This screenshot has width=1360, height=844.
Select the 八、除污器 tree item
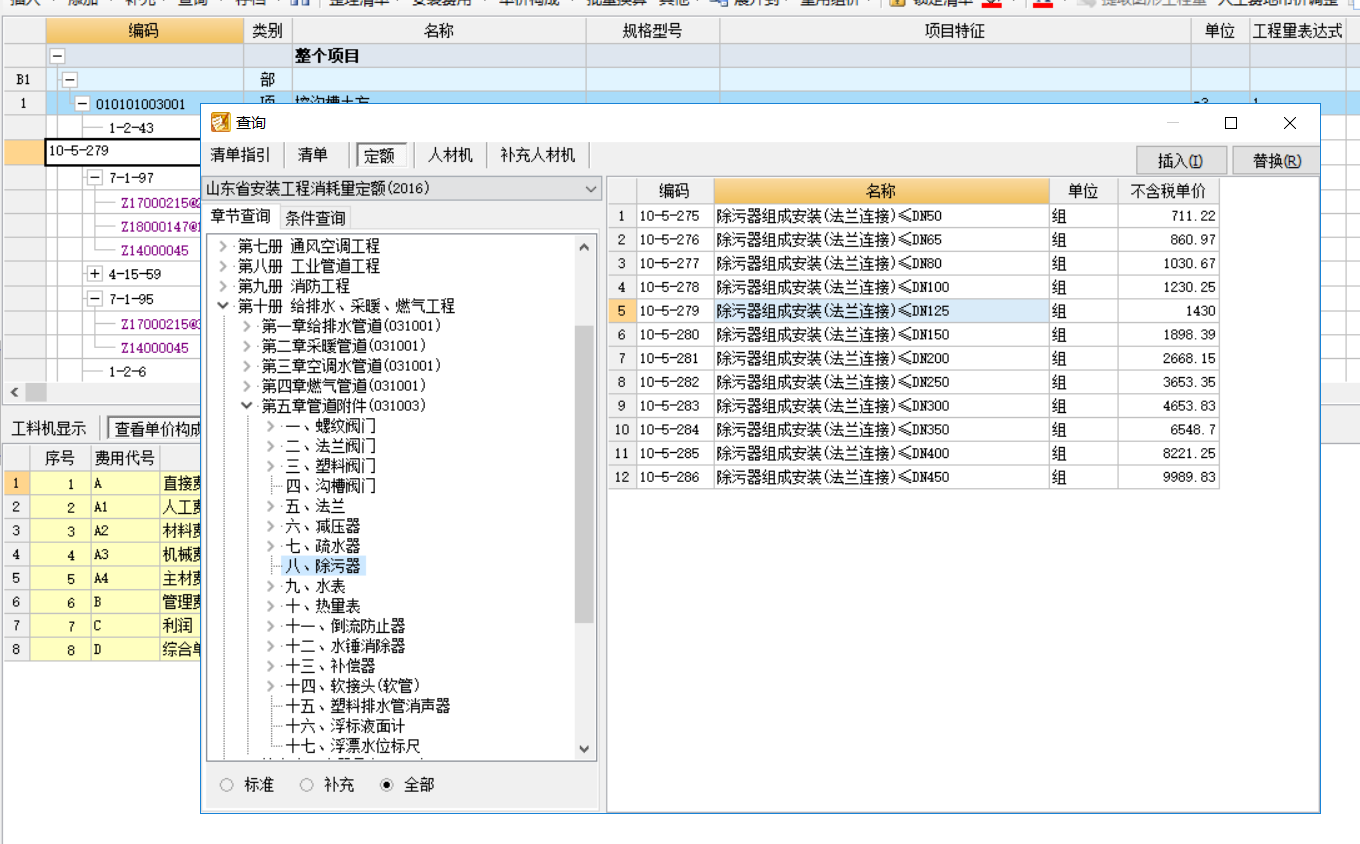coord(322,566)
